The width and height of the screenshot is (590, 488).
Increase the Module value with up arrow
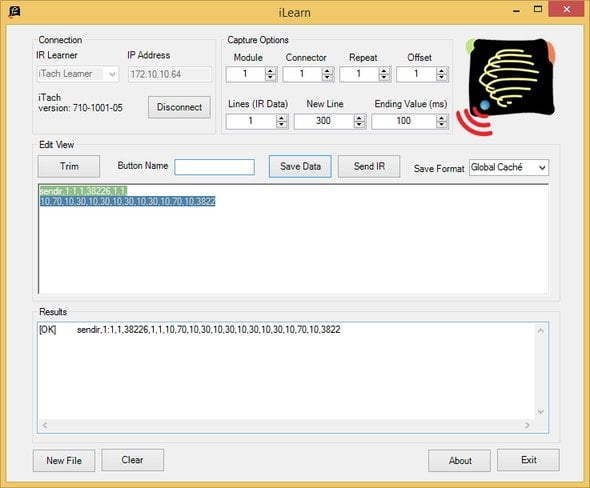270,71
